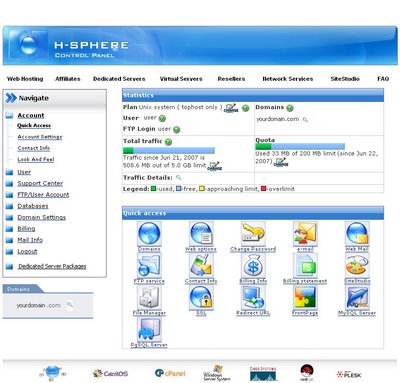Click the Windows Server System logo

(217, 373)
